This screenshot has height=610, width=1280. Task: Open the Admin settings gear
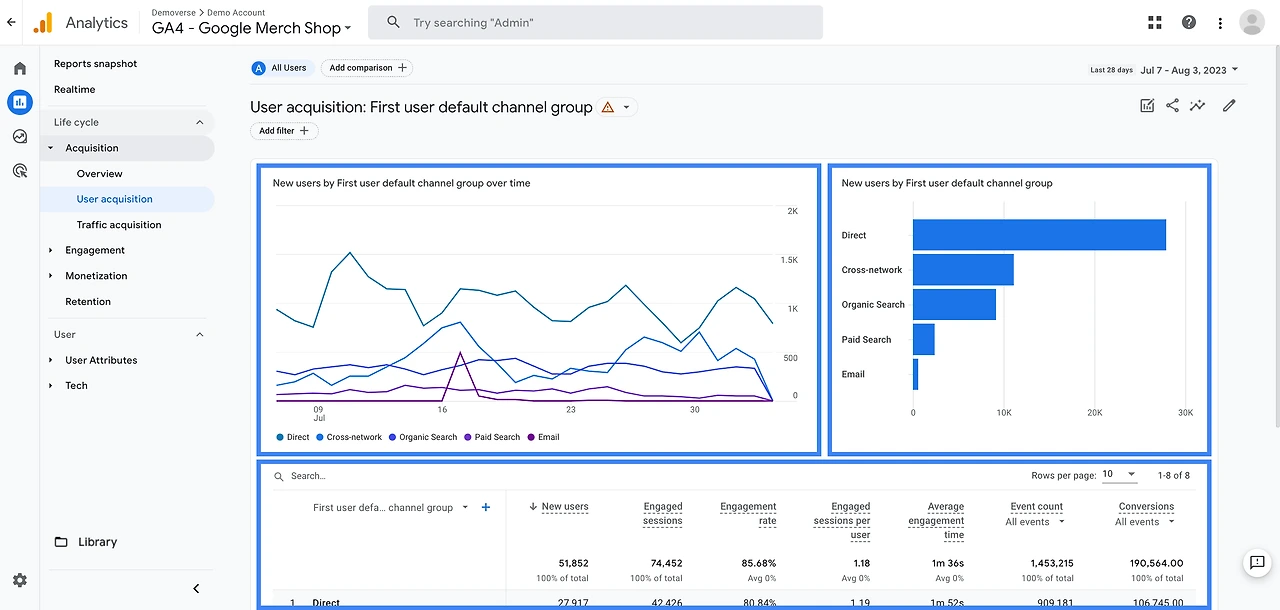[20, 580]
